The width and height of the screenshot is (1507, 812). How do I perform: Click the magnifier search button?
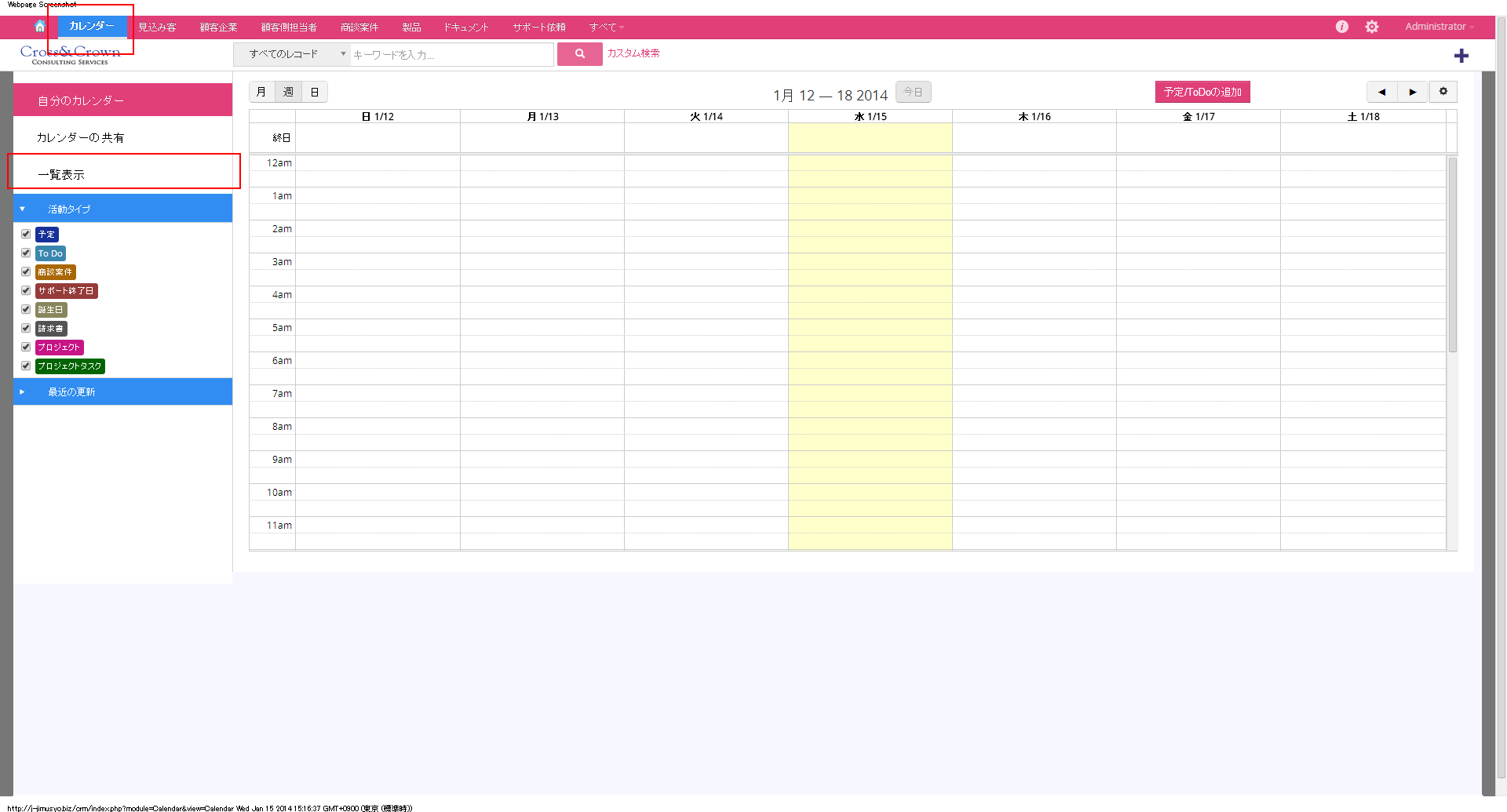(579, 54)
